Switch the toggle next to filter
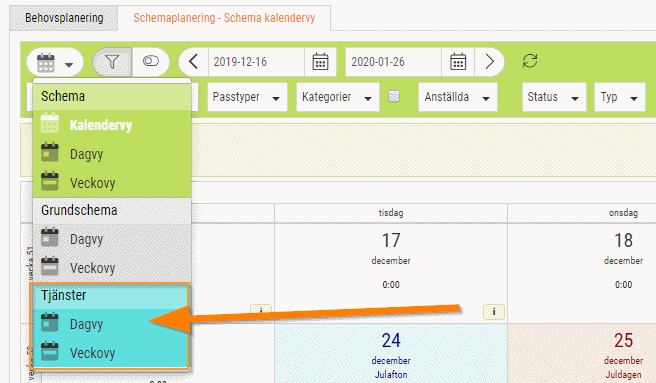The height and width of the screenshot is (383, 656). pos(151,62)
